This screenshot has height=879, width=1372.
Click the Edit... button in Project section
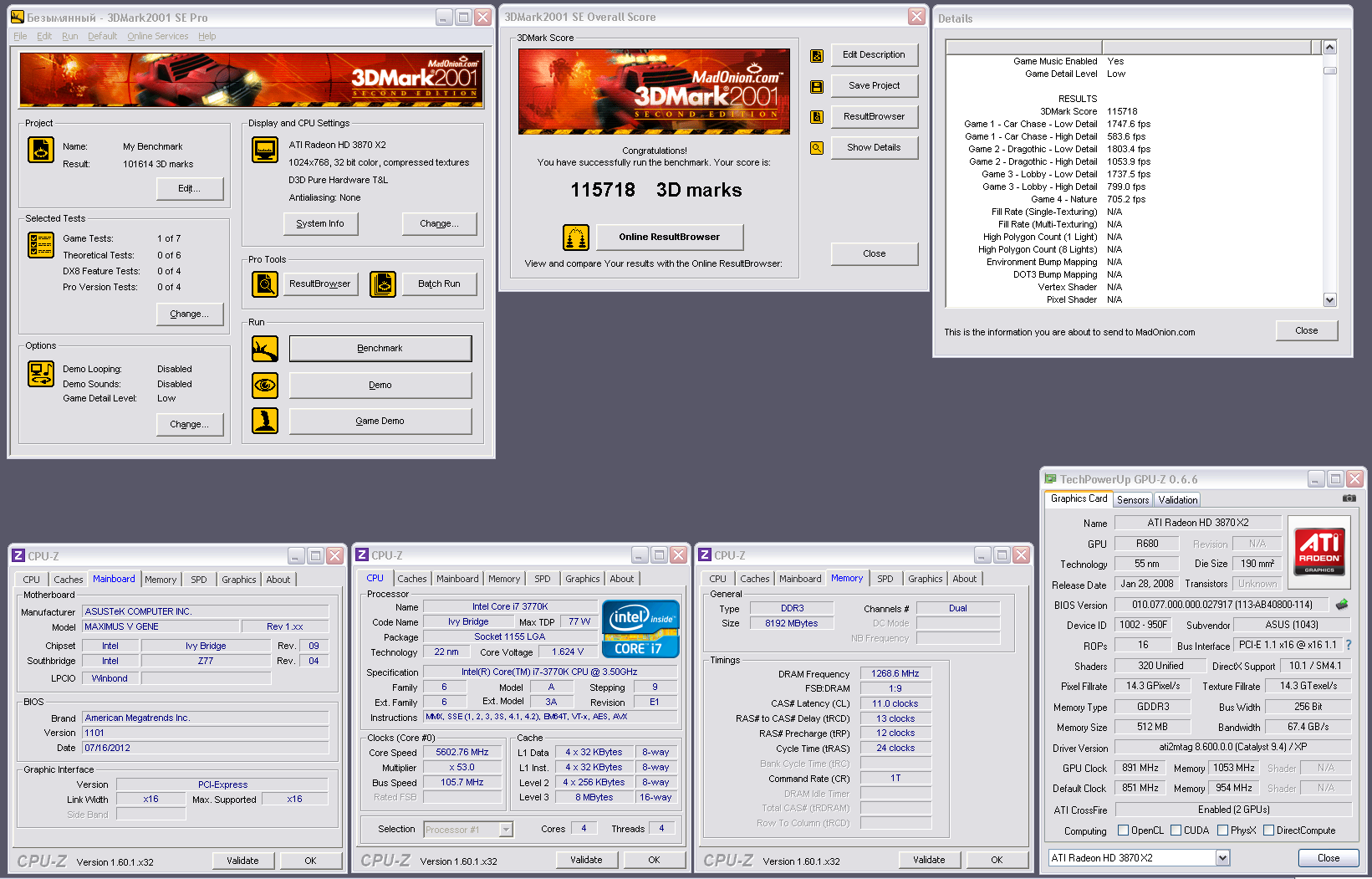pyautogui.click(x=190, y=189)
